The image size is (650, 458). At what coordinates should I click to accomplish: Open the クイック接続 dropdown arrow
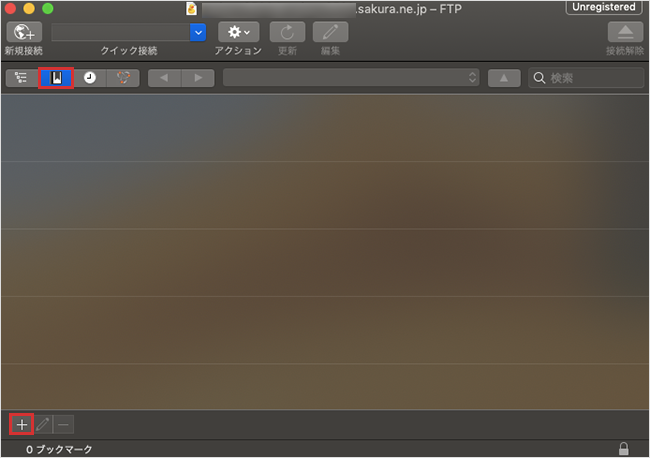[x=198, y=32]
